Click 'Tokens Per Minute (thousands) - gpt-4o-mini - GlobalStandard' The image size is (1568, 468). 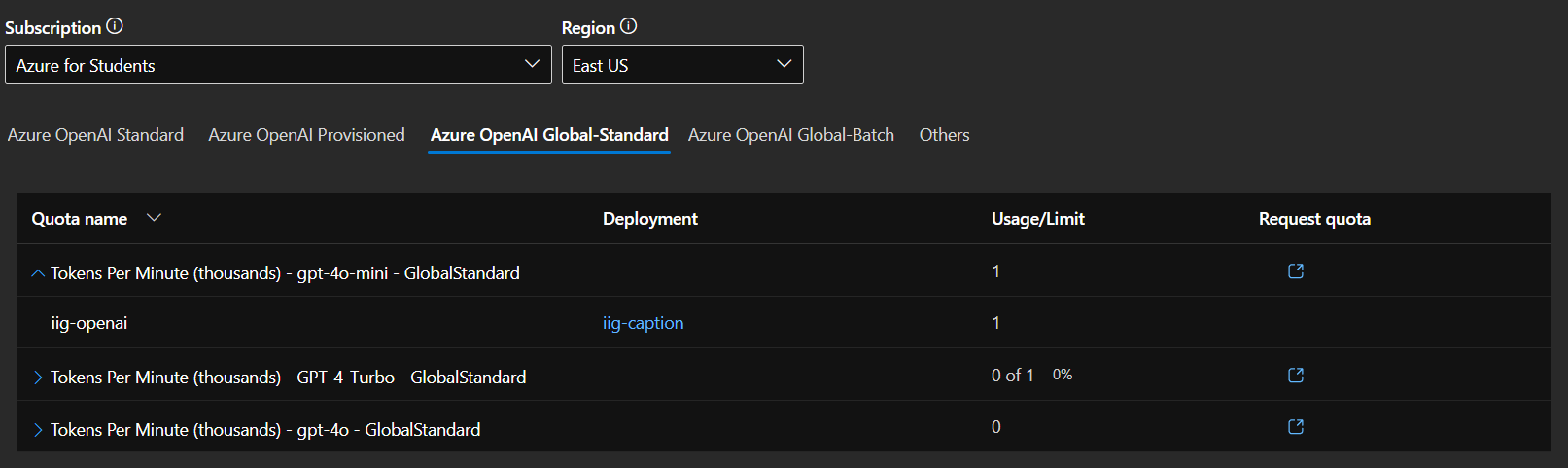tap(285, 273)
